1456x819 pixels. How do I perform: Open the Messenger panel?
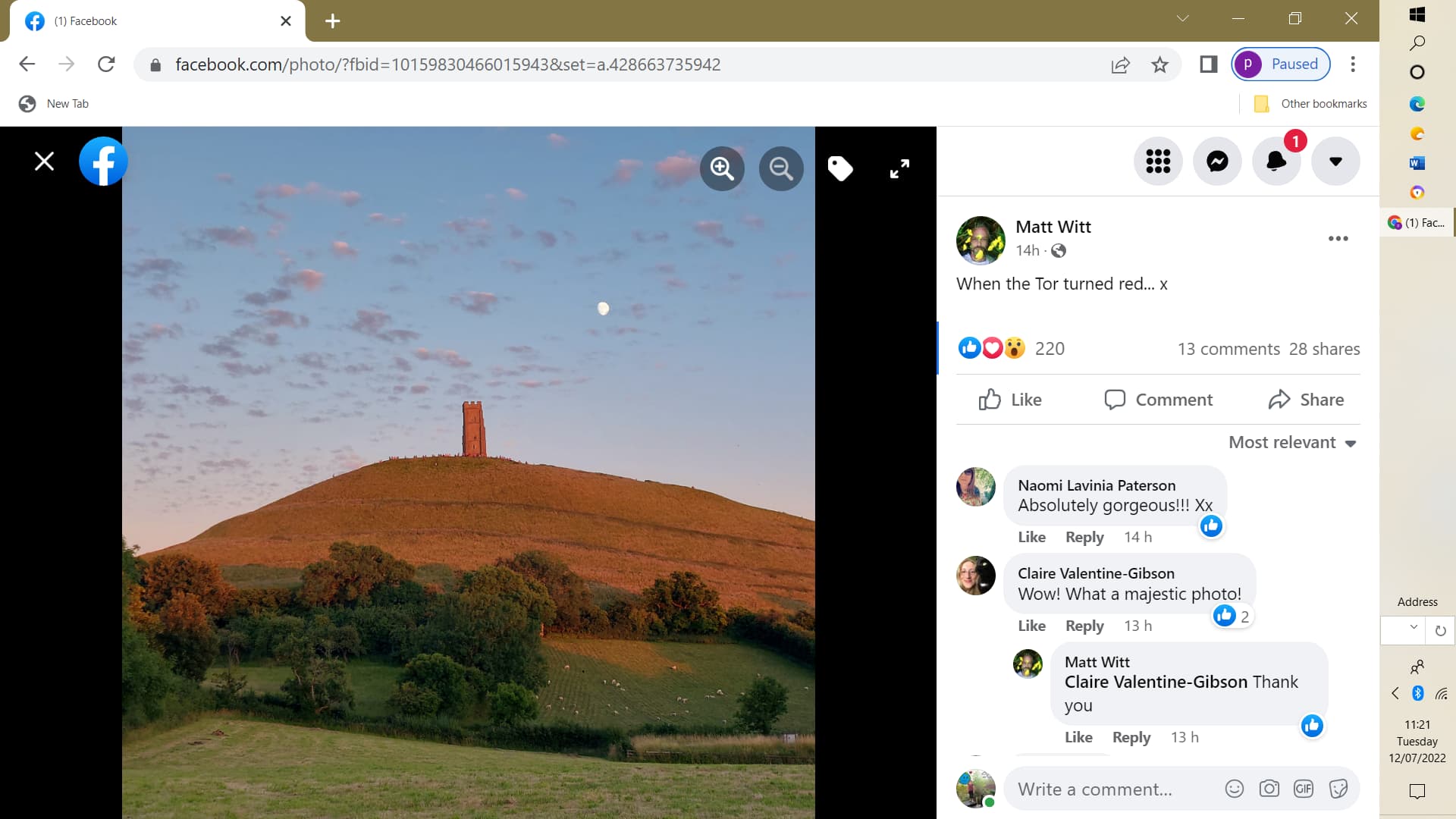click(1217, 161)
